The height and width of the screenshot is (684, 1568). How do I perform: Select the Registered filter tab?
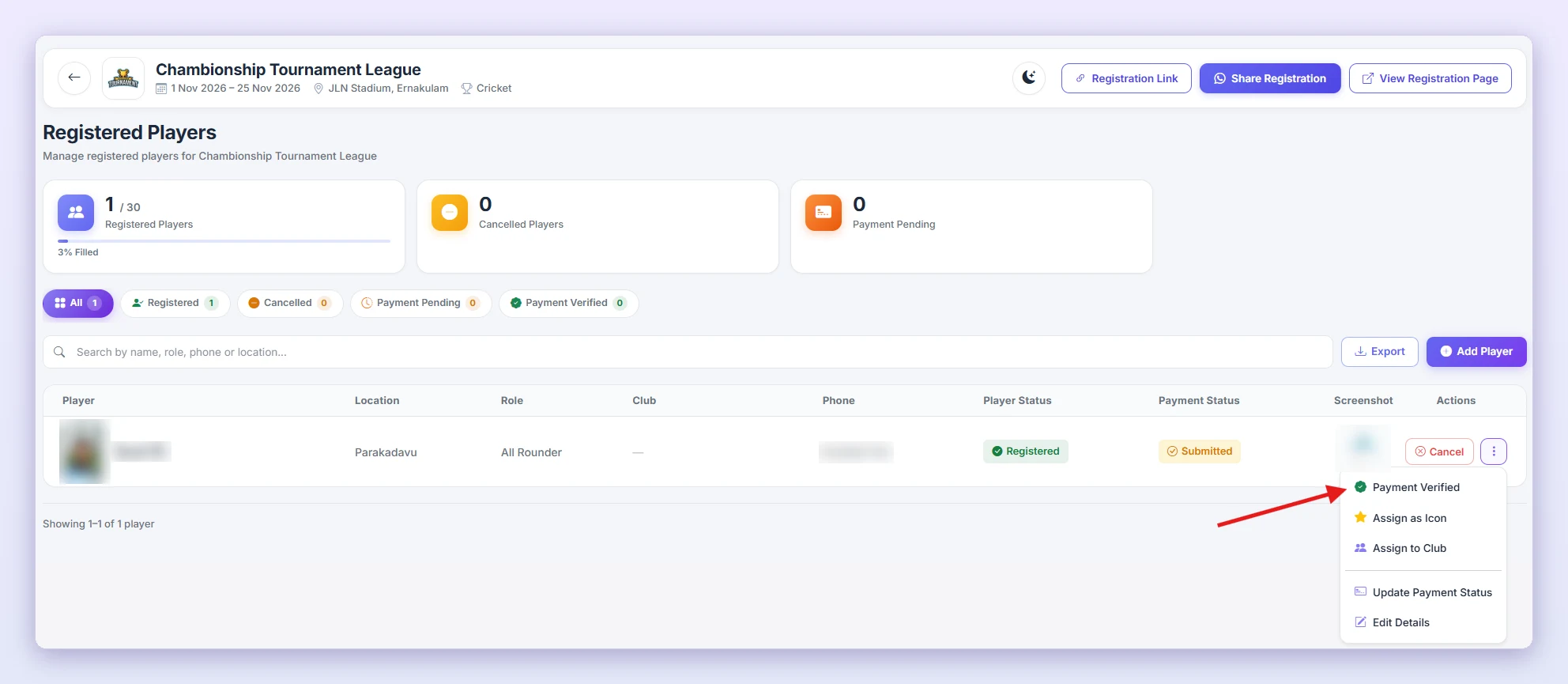pos(175,303)
